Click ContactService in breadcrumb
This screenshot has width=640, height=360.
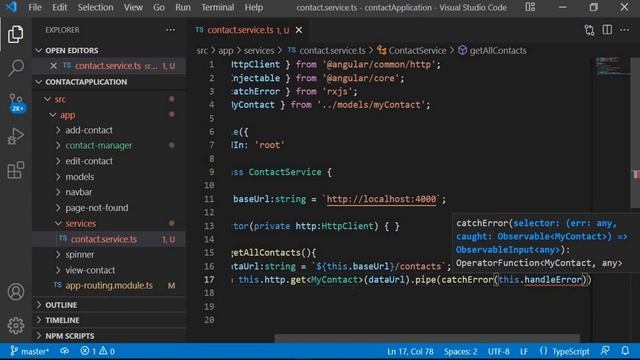(x=417, y=51)
